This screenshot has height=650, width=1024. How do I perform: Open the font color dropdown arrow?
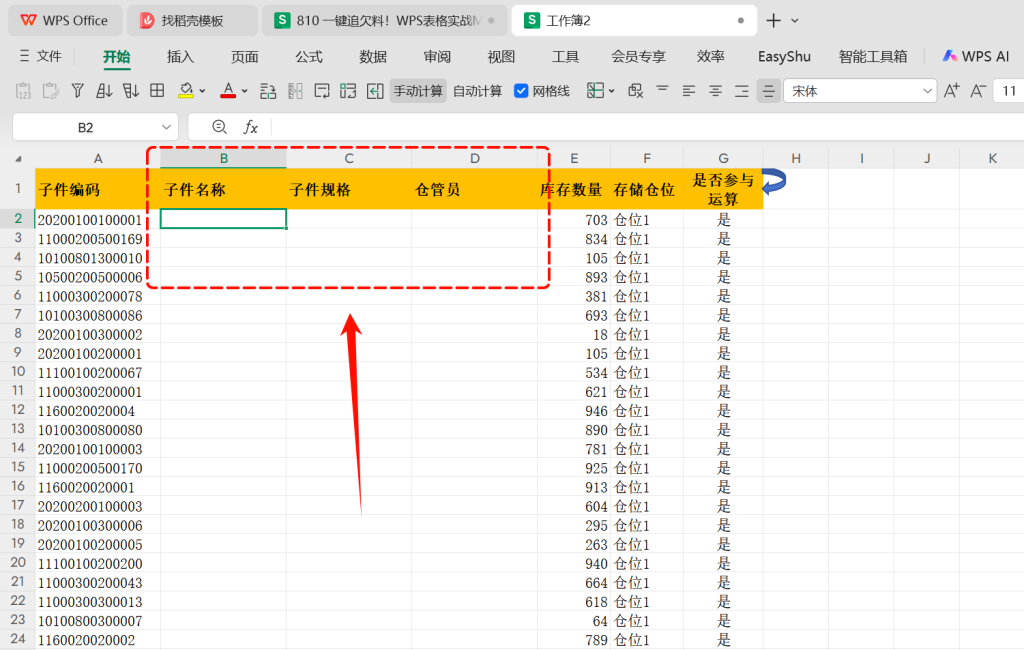tap(244, 91)
